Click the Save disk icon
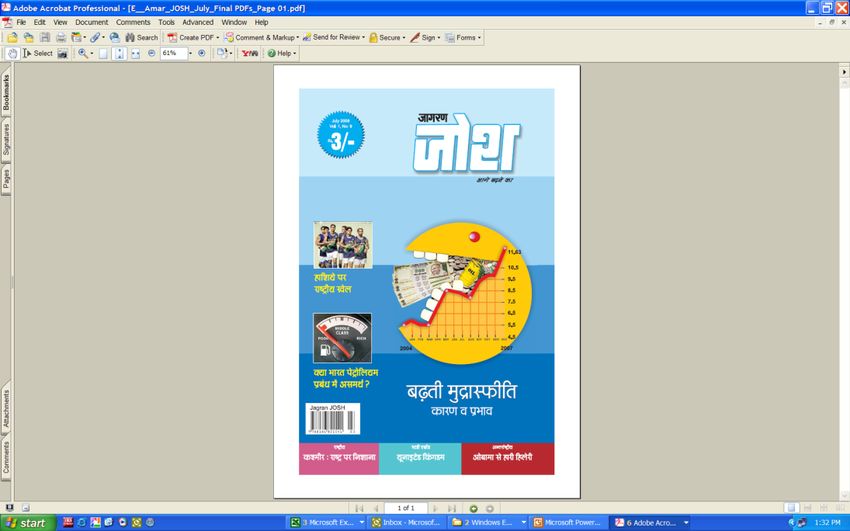The height and width of the screenshot is (531, 850). (x=45, y=37)
